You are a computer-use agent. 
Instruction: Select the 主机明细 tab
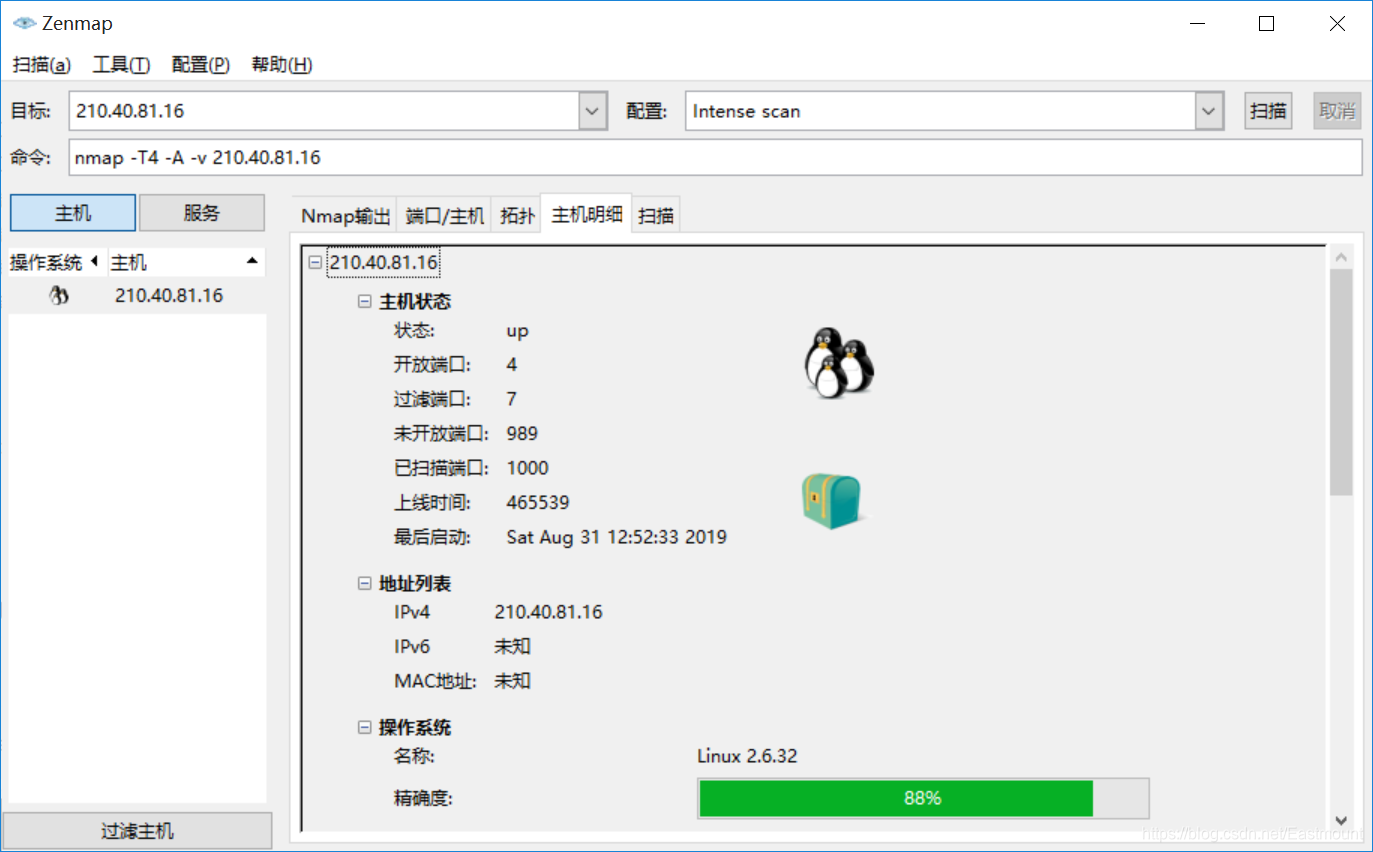tap(587, 214)
